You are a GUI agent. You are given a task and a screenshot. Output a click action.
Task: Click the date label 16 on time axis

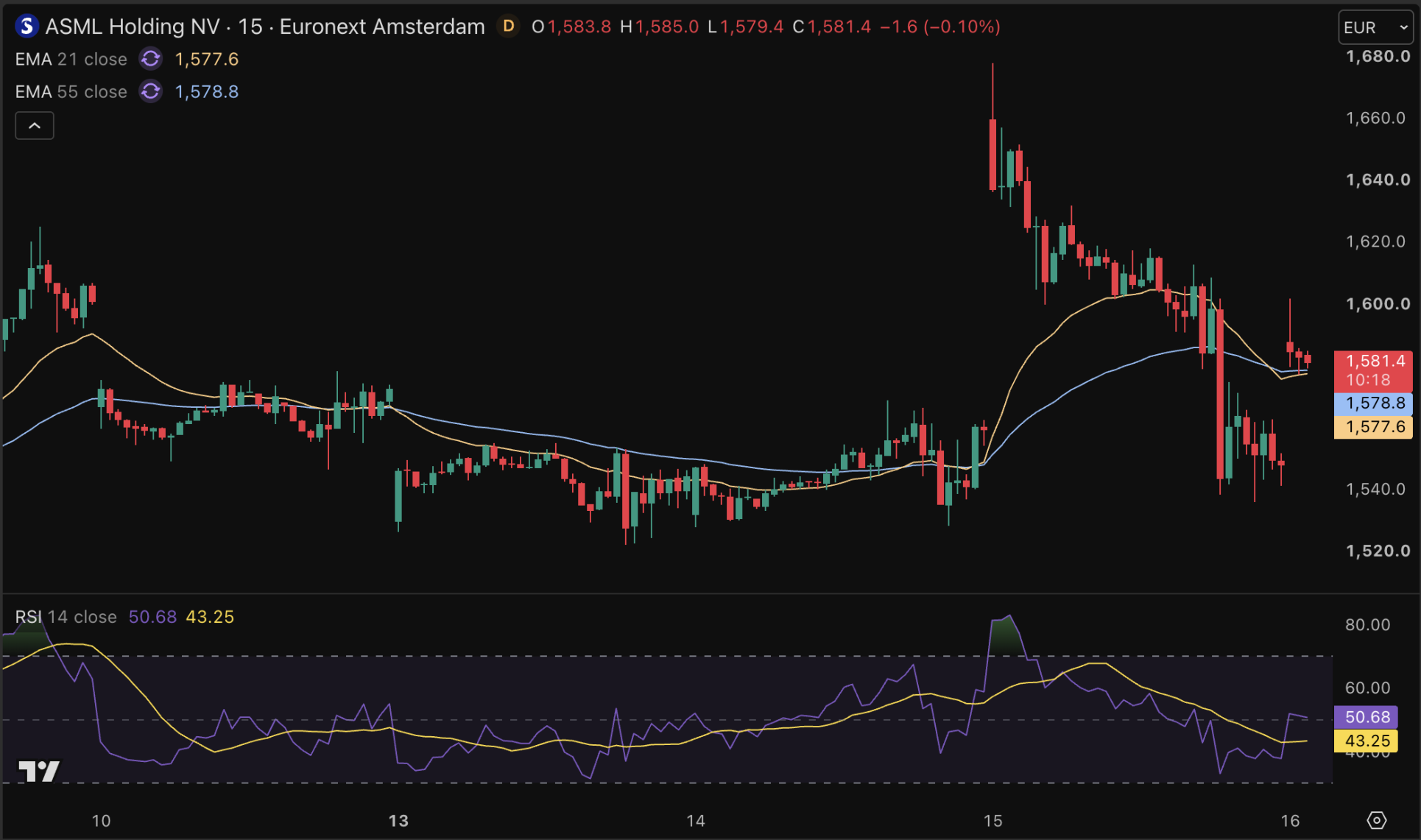coord(1290,820)
